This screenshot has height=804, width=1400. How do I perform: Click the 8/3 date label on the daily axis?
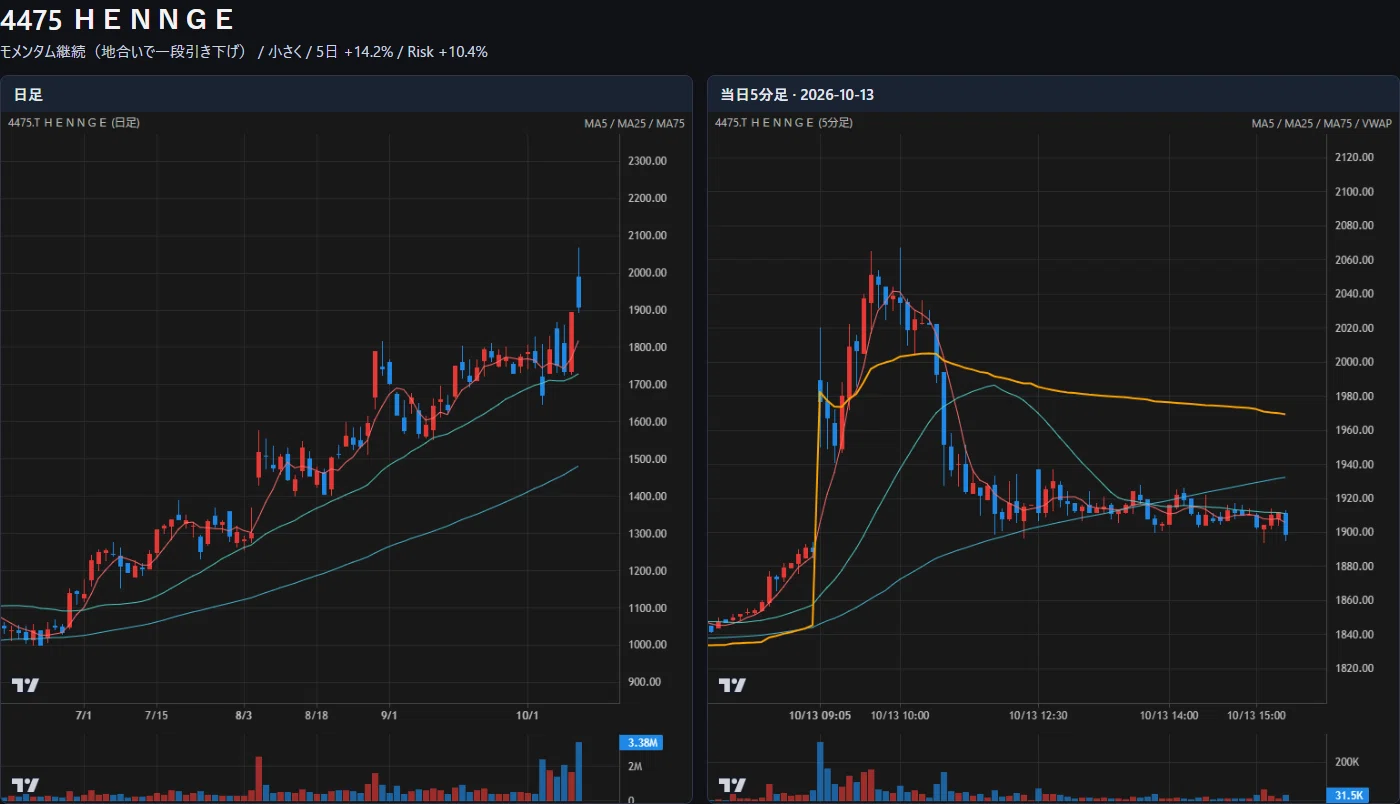pos(243,716)
